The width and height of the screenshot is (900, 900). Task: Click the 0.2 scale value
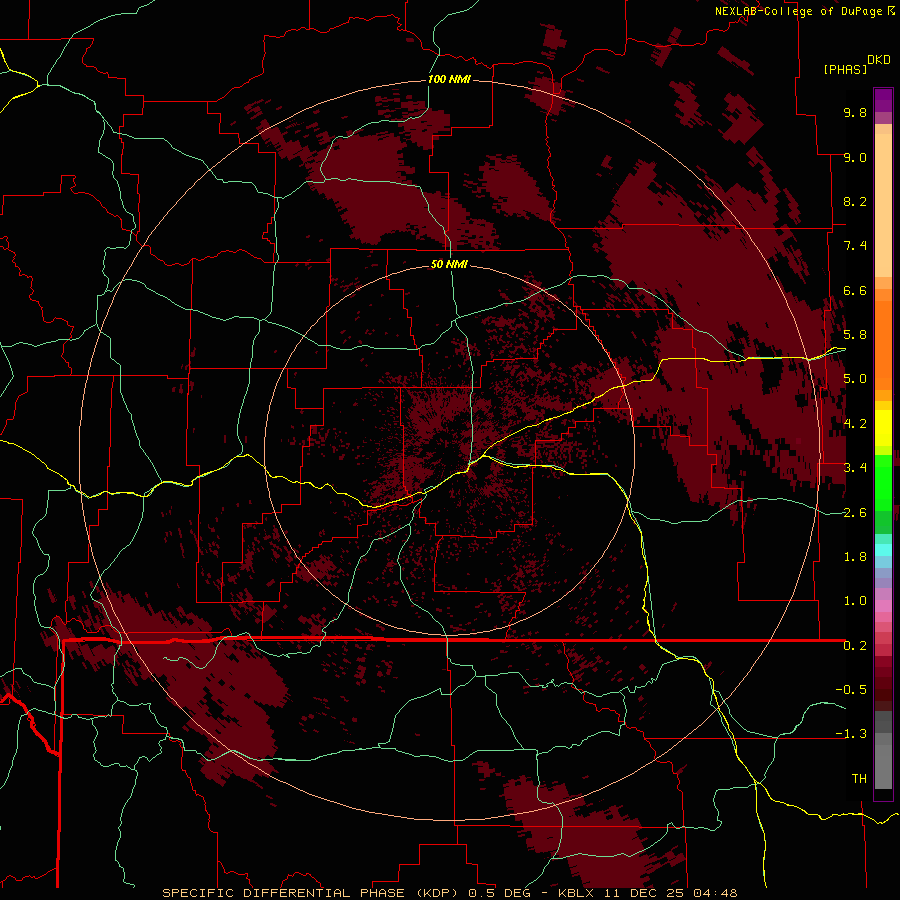855,646
